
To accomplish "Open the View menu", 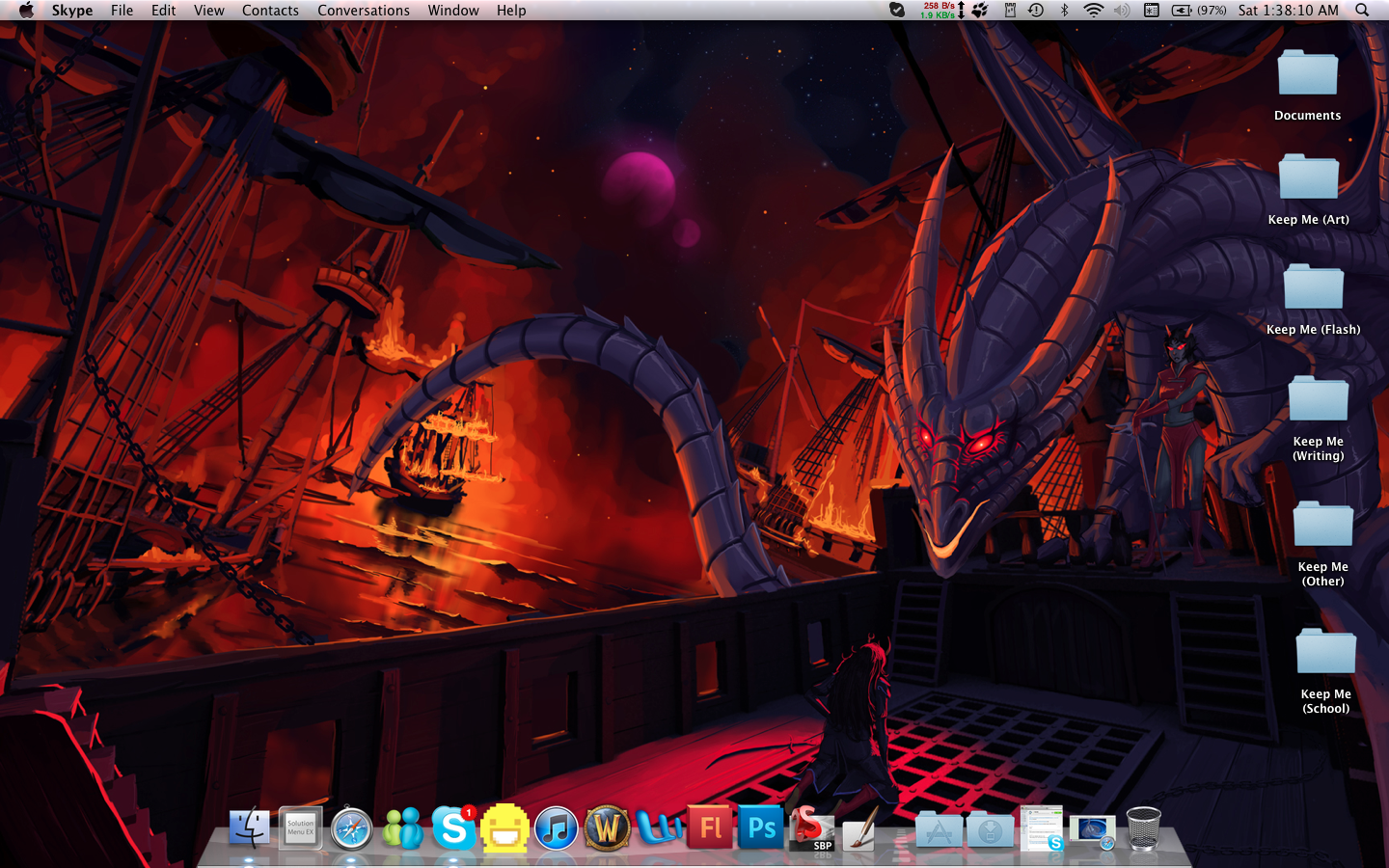I will pyautogui.click(x=209, y=11).
